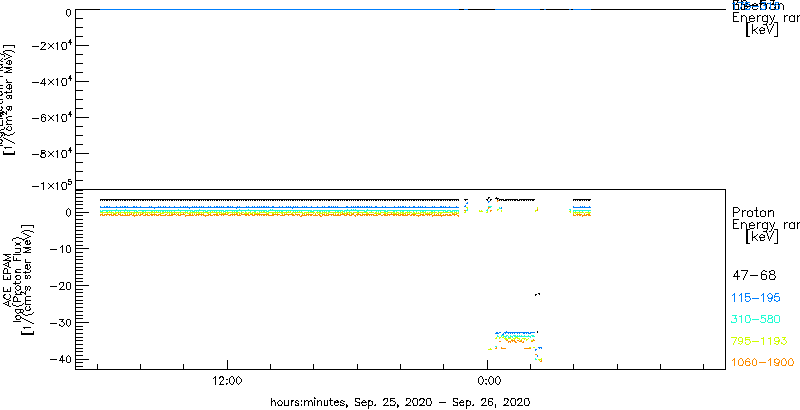Screen dimensions: 800x410
Task: Select the blue 115-195 legend entry
Action: (x=756, y=298)
